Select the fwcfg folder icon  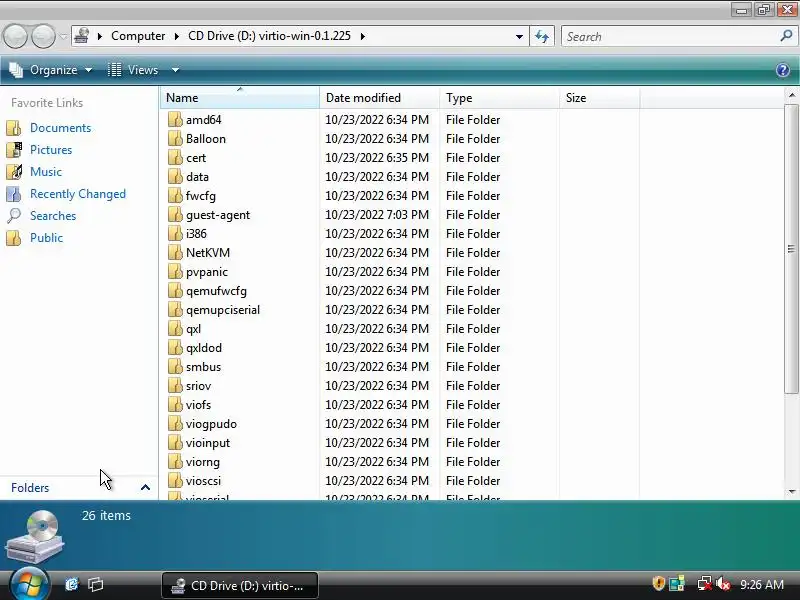pyautogui.click(x=175, y=195)
